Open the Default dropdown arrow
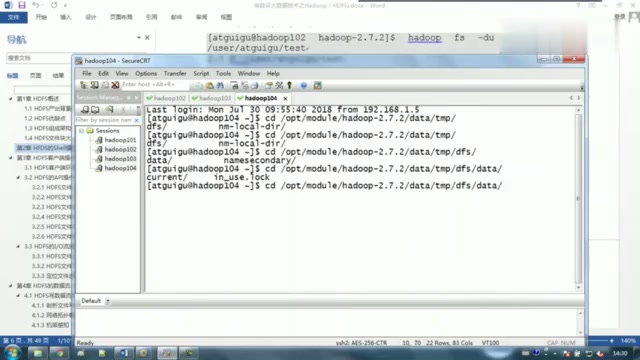Viewport: 640px width, 360px height. [108, 301]
